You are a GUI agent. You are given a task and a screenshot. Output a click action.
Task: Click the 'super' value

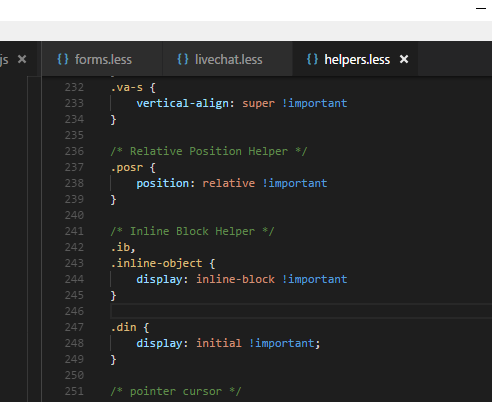point(258,104)
